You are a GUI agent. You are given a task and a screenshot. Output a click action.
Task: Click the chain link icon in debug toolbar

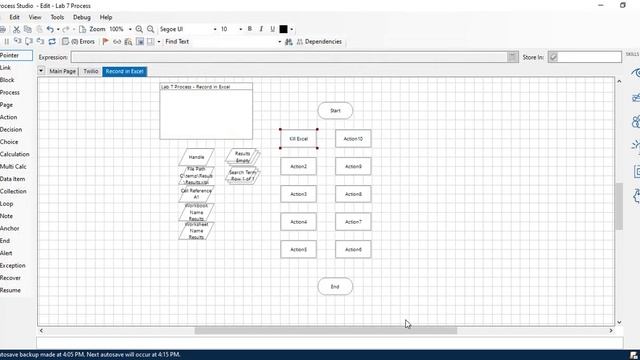tap(117, 42)
